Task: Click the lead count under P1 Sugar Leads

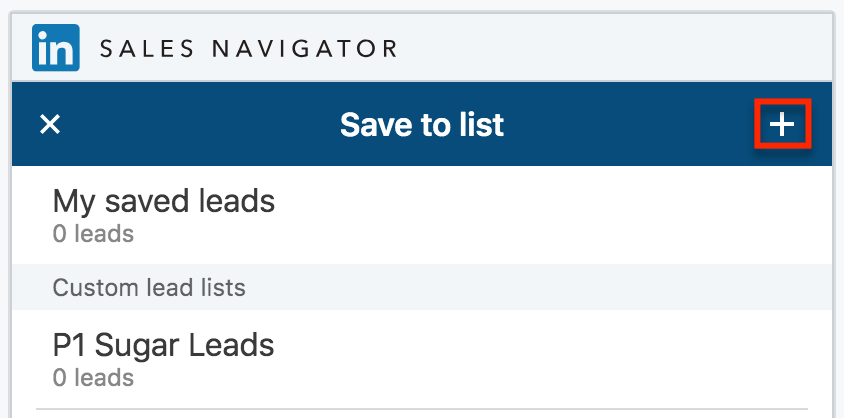Action: (x=93, y=378)
